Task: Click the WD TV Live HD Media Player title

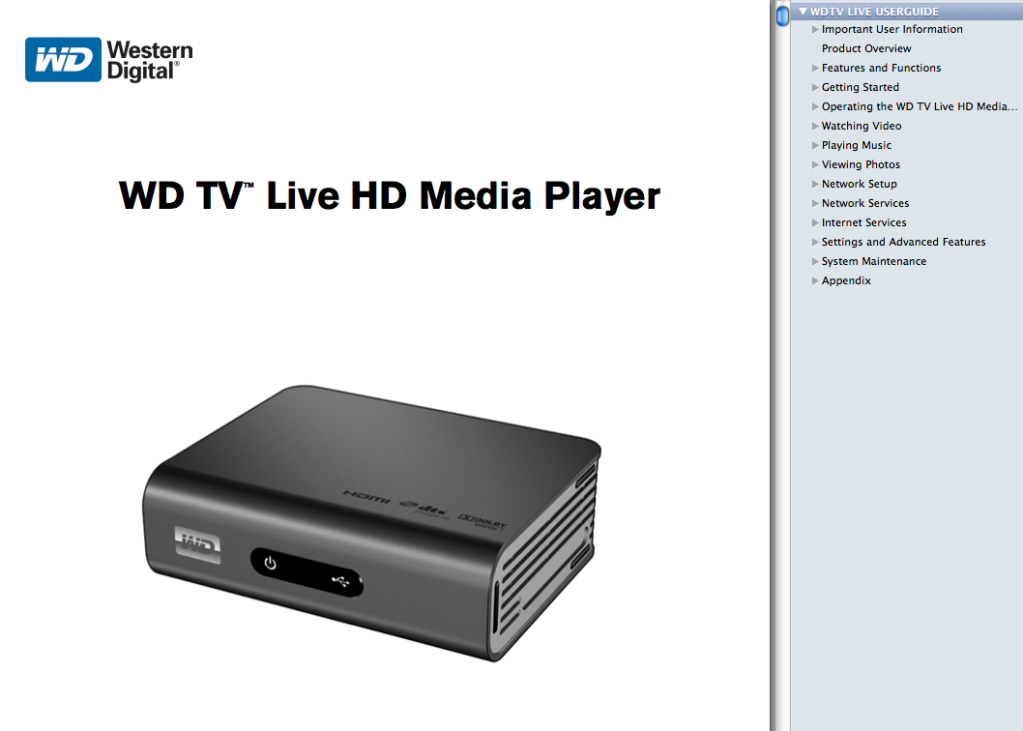Action: click(389, 196)
